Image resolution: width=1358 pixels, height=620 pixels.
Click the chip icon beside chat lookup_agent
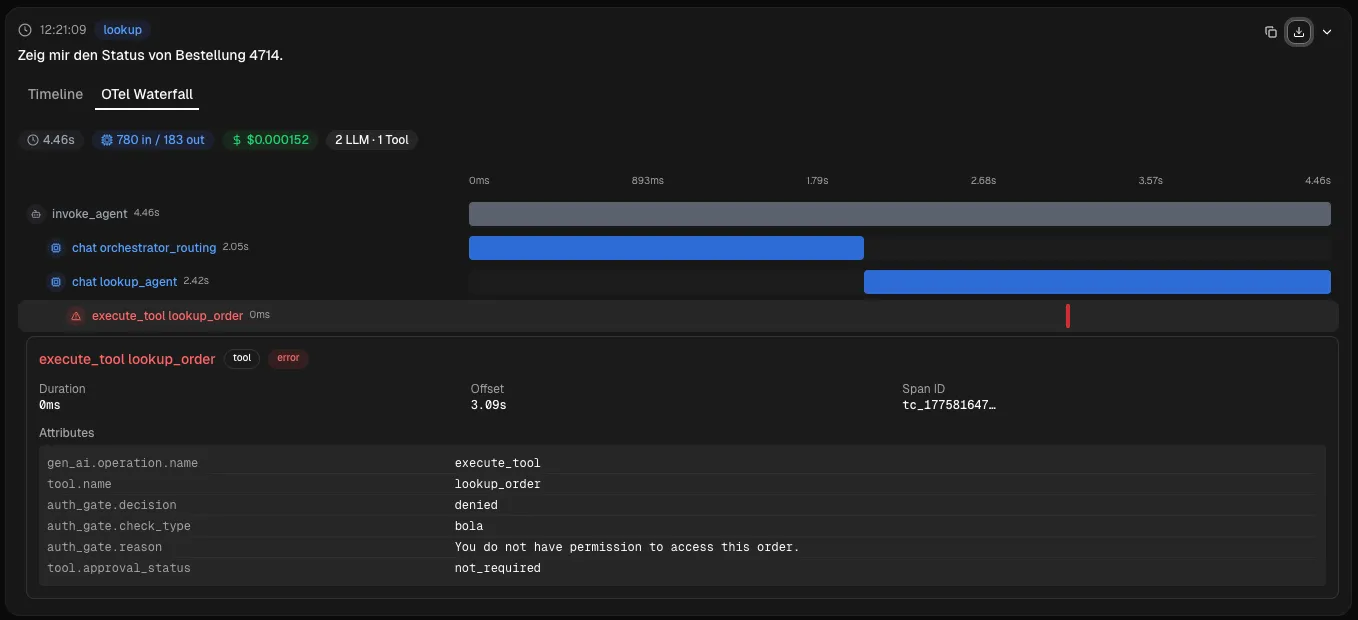pos(56,281)
